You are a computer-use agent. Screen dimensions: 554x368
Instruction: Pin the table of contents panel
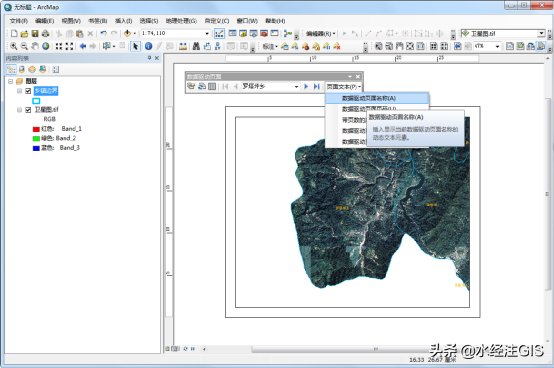pyautogui.click(x=149, y=58)
